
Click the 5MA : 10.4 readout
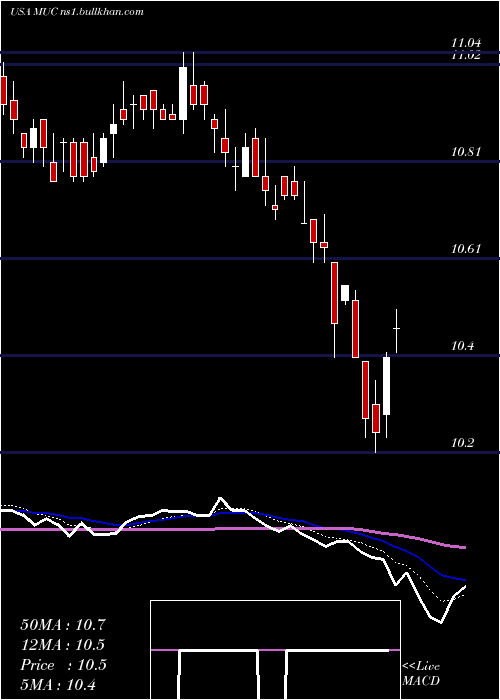click(58, 684)
